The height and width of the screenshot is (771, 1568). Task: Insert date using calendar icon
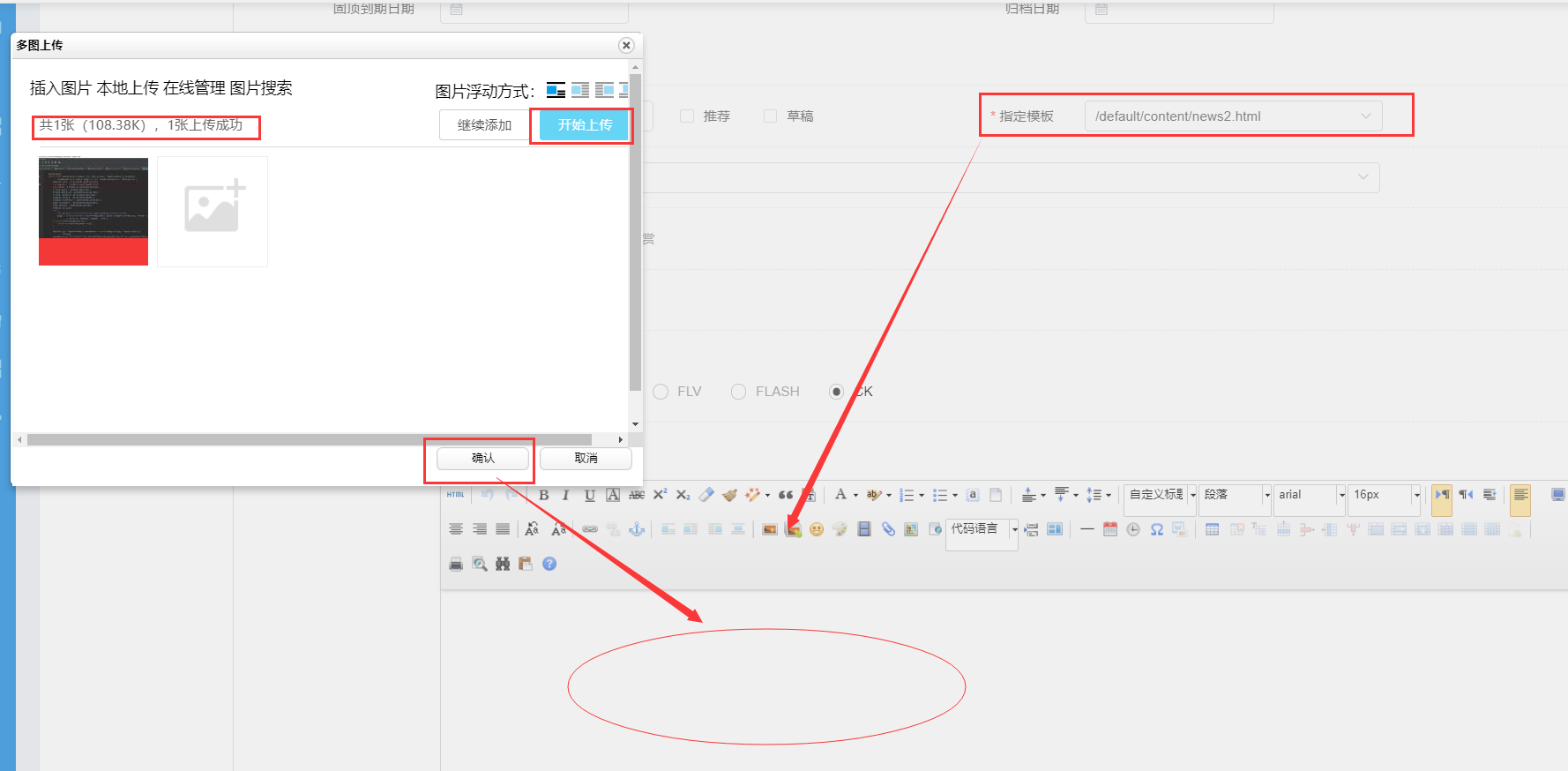point(1110,529)
